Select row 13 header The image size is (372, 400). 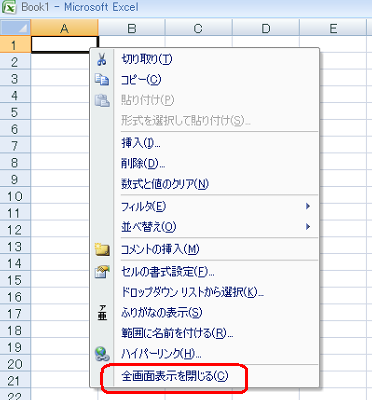15,246
